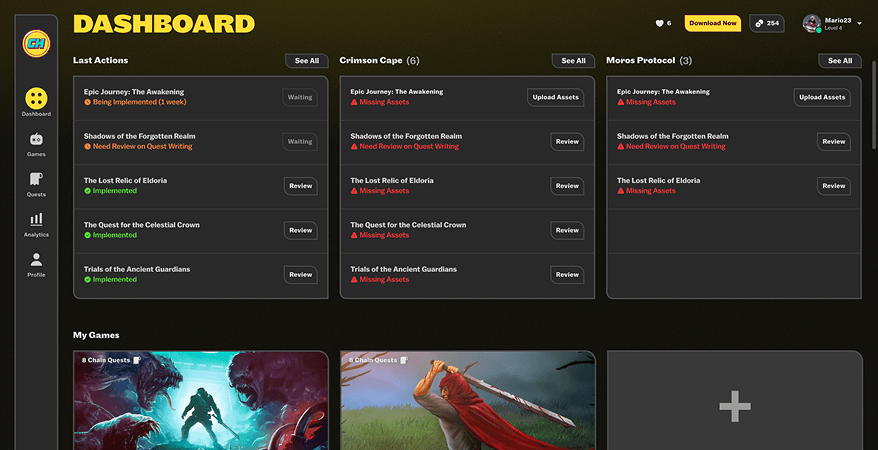Click See All for Last Actions
This screenshot has height=450, width=878.
click(307, 61)
